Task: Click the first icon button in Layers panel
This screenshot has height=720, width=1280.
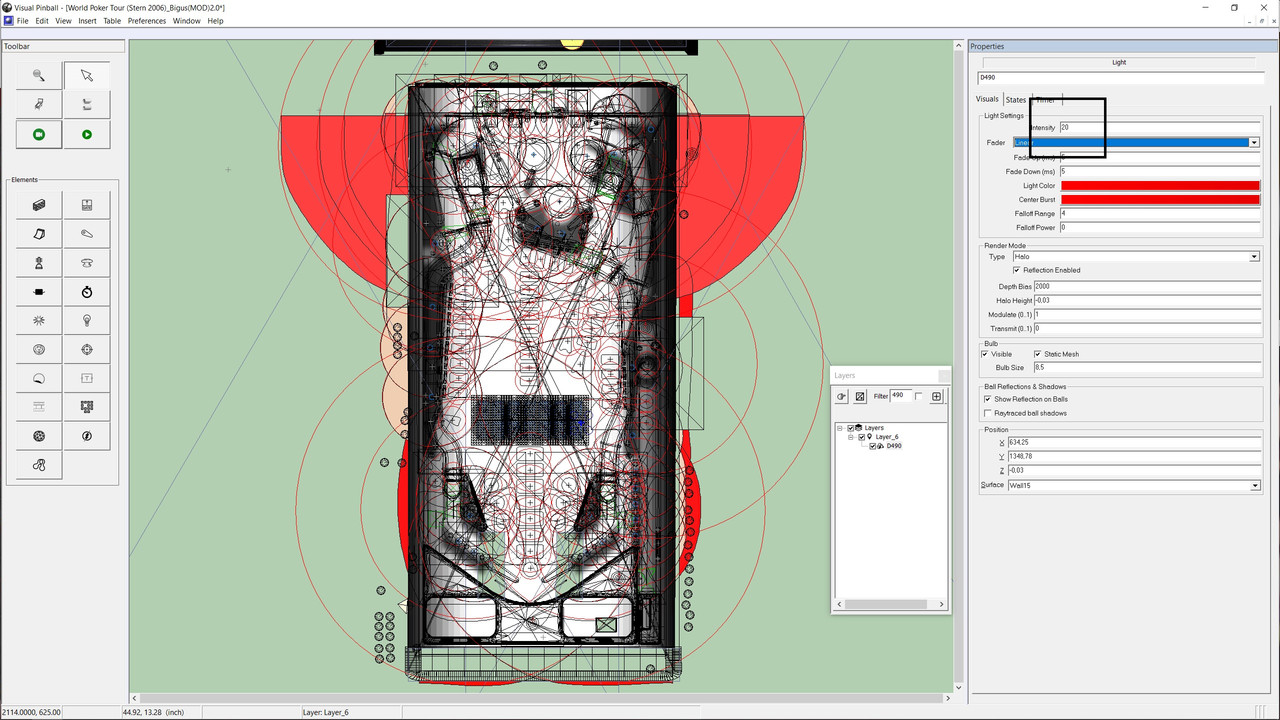Action: pos(842,397)
